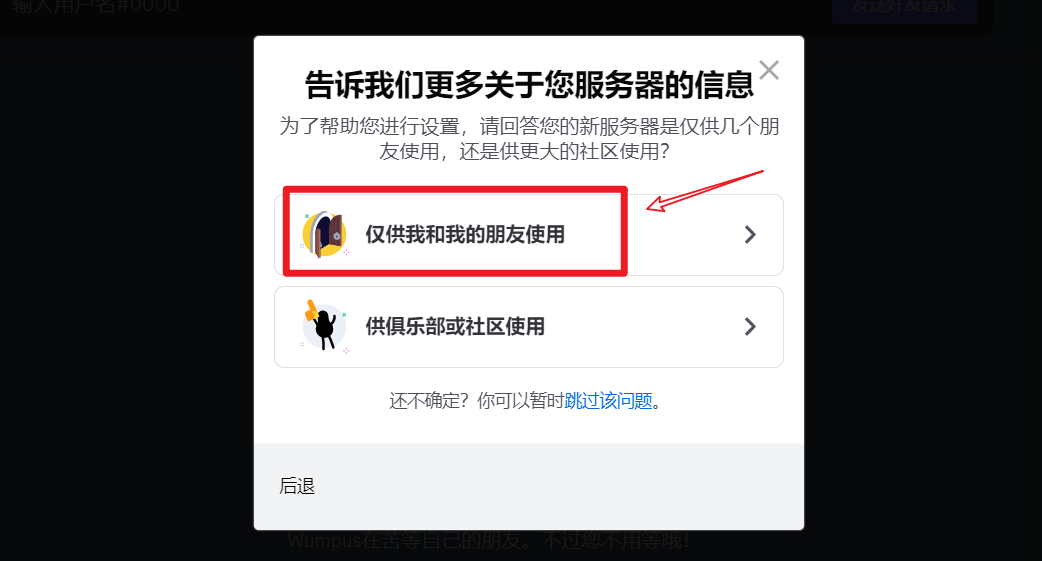Image resolution: width=1042 pixels, height=561 pixels.
Task: Click the mascot icon beside 供俱乐部或社区使用
Action: point(324,326)
